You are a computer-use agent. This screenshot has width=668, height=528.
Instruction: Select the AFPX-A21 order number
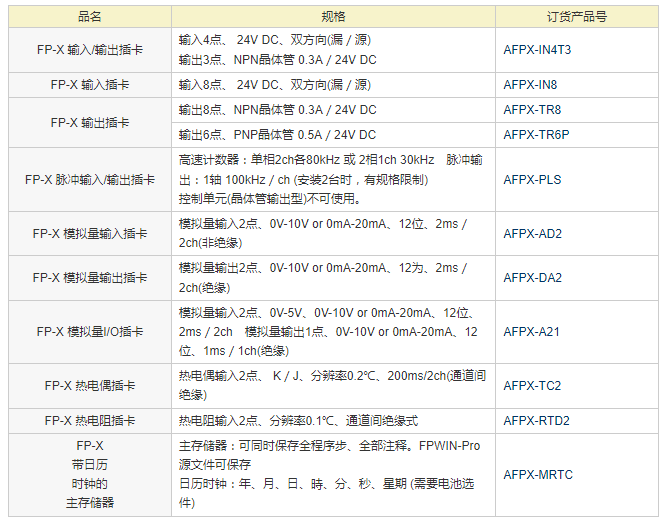[x=532, y=332]
